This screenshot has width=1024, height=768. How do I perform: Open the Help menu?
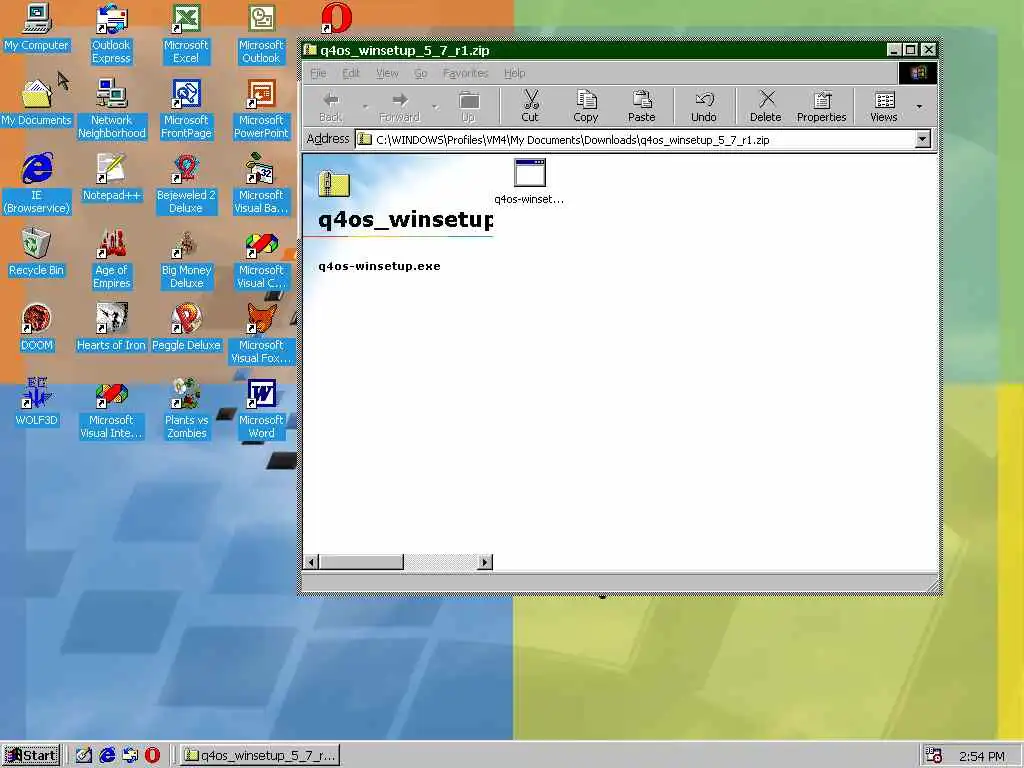click(x=515, y=73)
